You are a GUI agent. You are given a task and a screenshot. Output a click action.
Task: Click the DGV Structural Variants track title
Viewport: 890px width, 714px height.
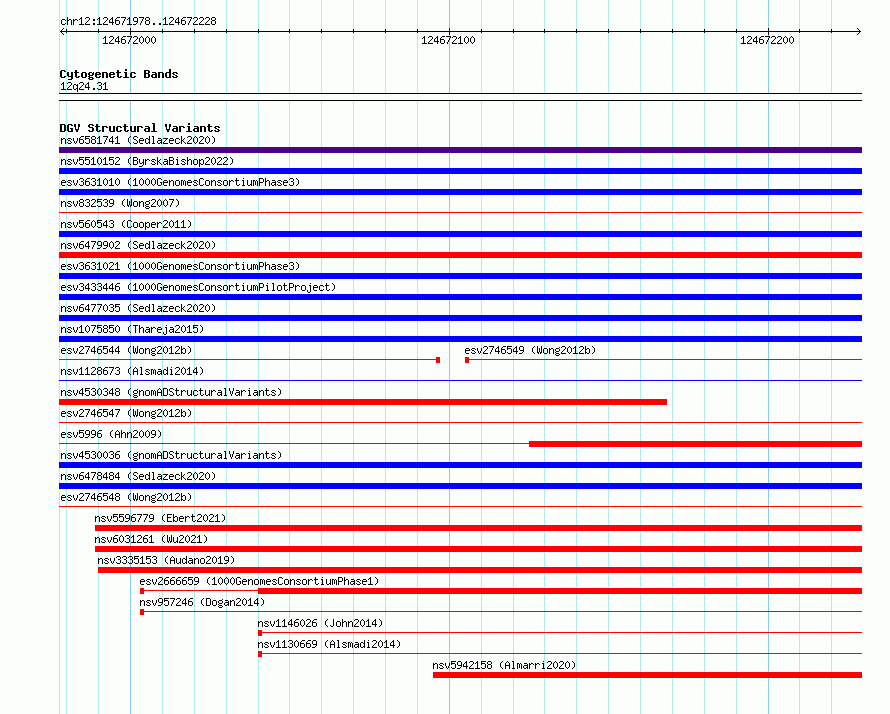140,128
